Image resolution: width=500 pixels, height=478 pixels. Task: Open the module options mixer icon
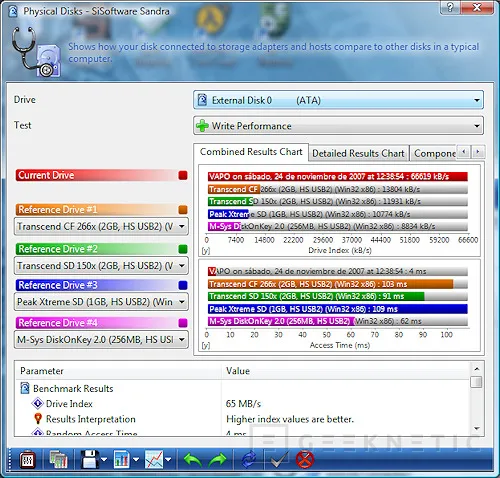pyautogui.click(x=28, y=460)
